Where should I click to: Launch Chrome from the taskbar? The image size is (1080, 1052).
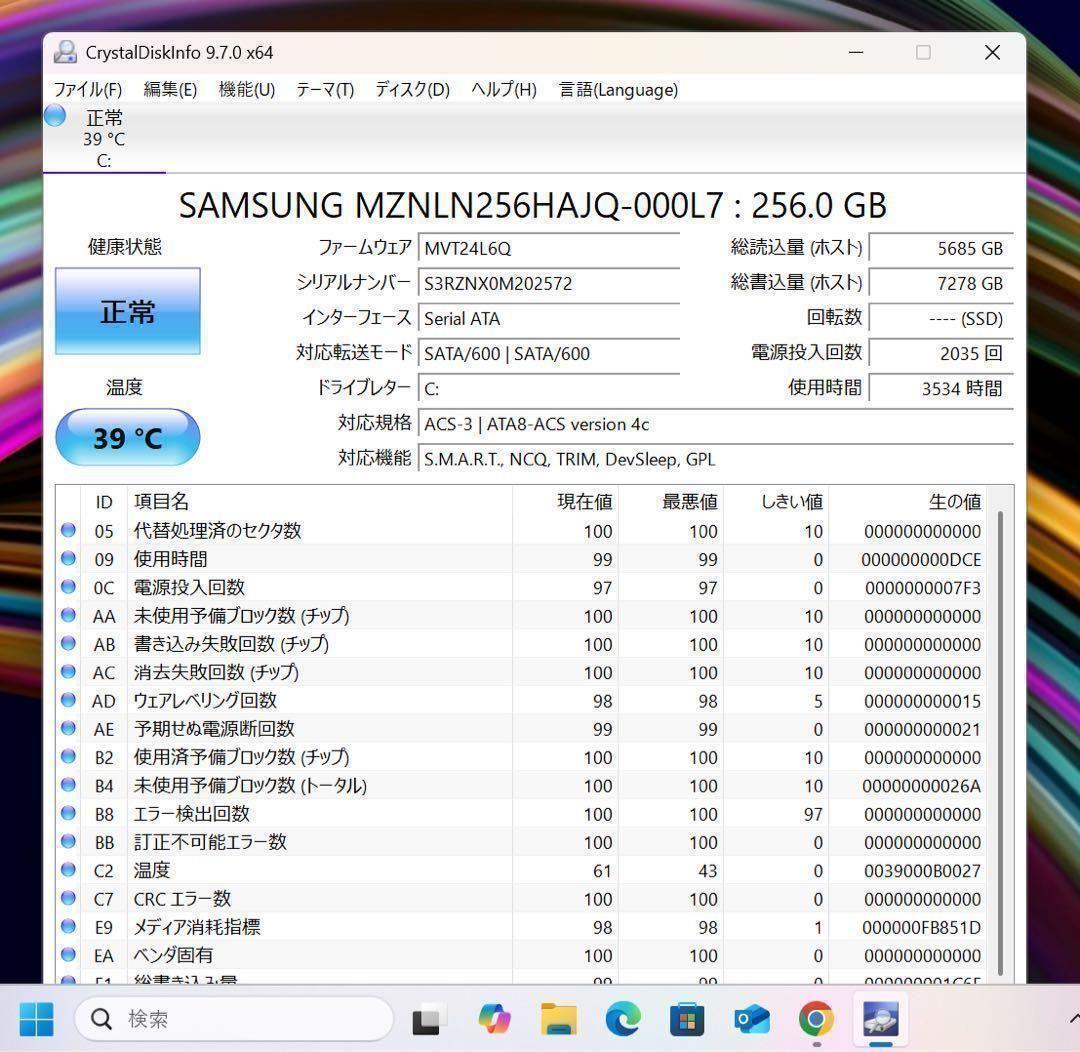pos(816,1018)
